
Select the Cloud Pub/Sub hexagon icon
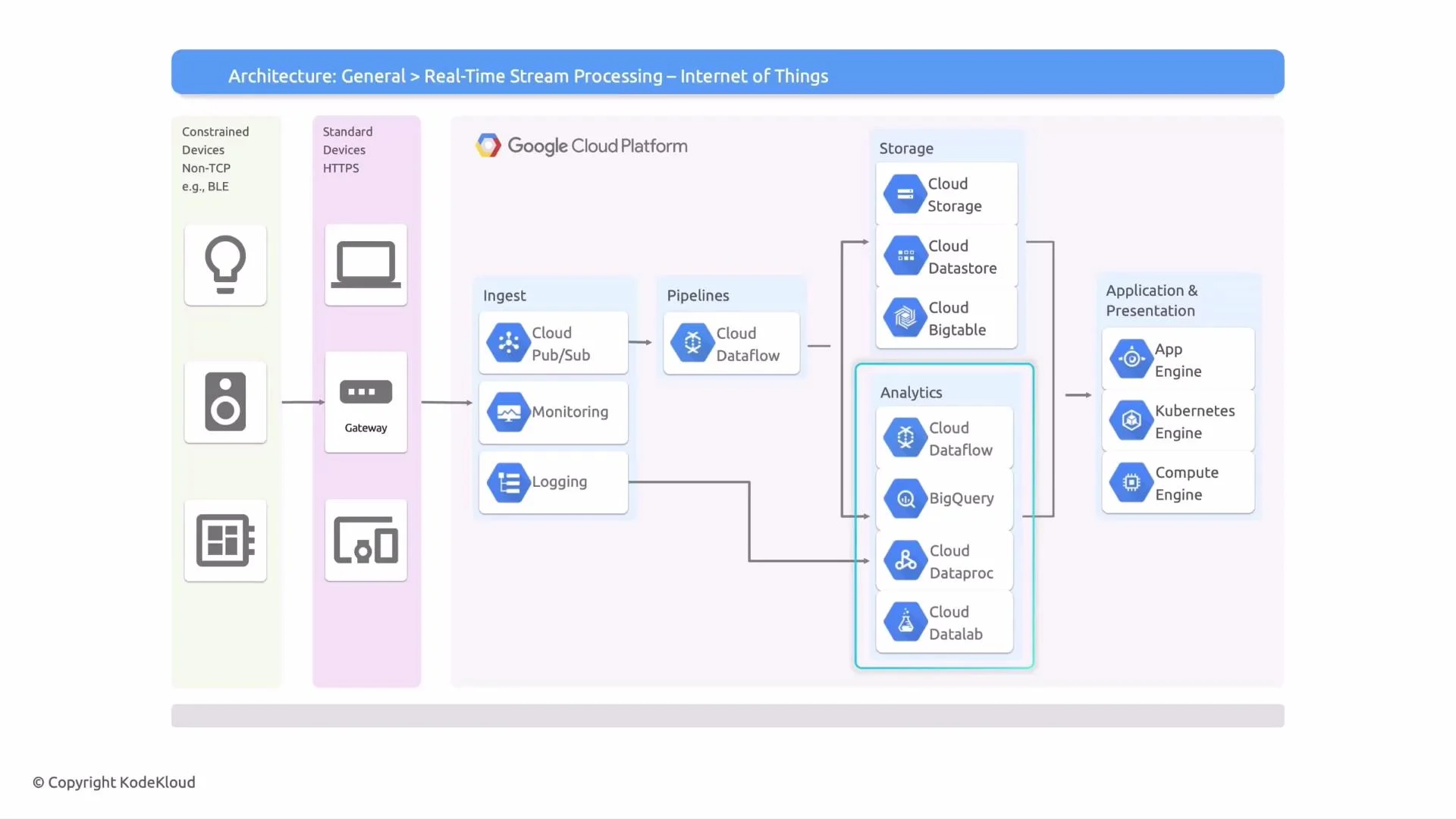point(508,343)
